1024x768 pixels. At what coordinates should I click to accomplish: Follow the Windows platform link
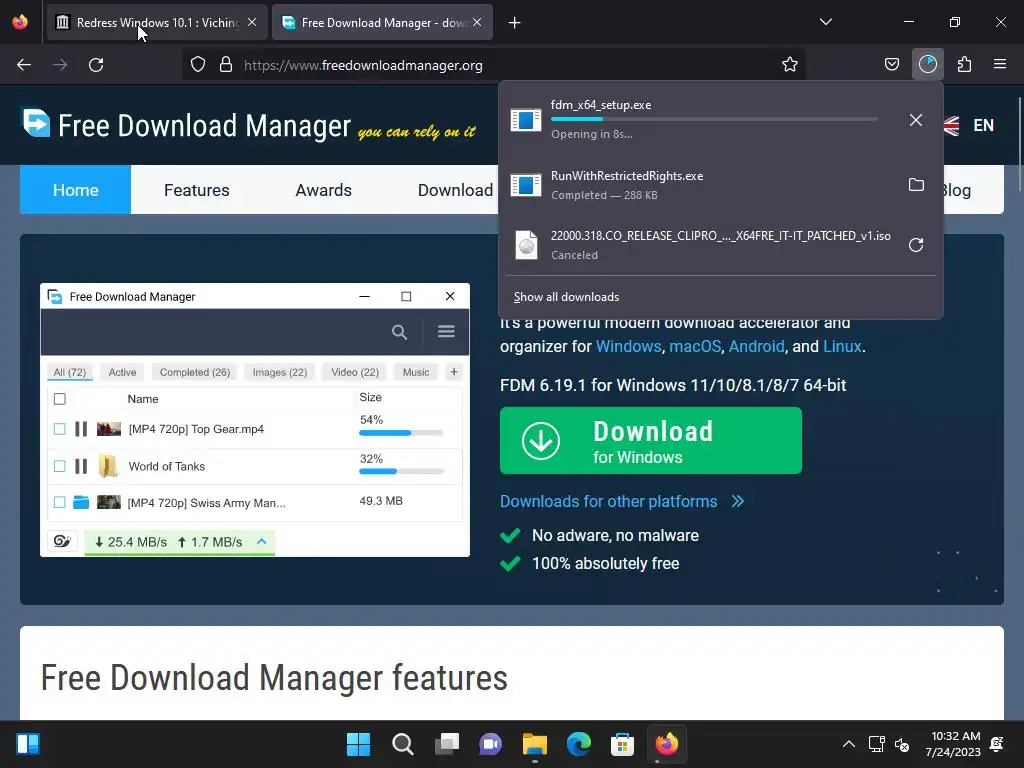click(628, 346)
